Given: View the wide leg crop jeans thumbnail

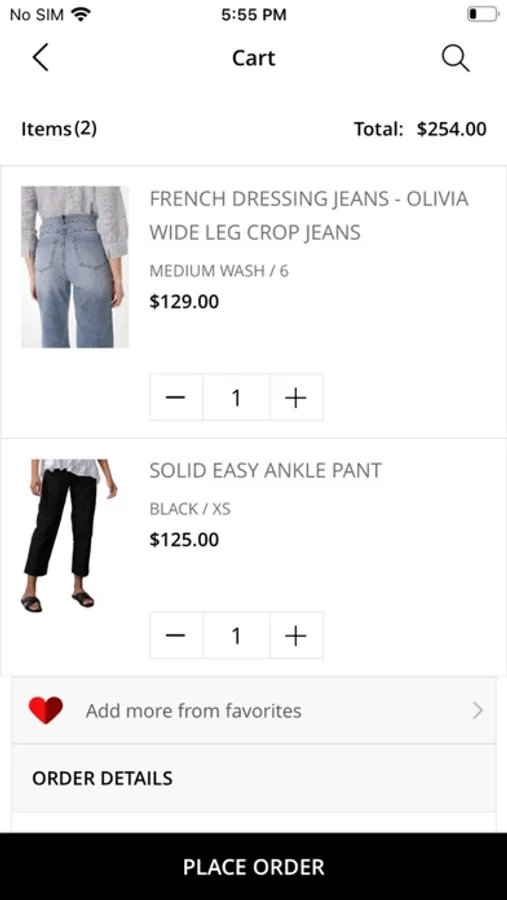Looking at the screenshot, I should (75, 267).
